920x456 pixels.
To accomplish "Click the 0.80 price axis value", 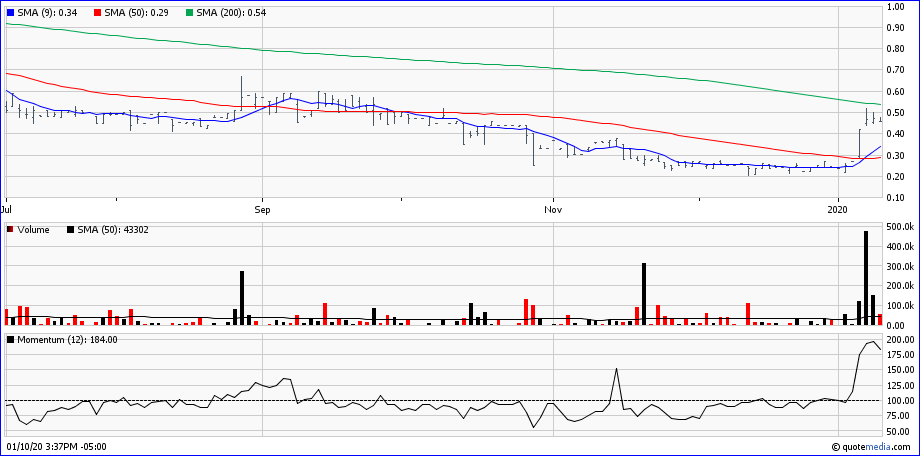I will 896,49.
